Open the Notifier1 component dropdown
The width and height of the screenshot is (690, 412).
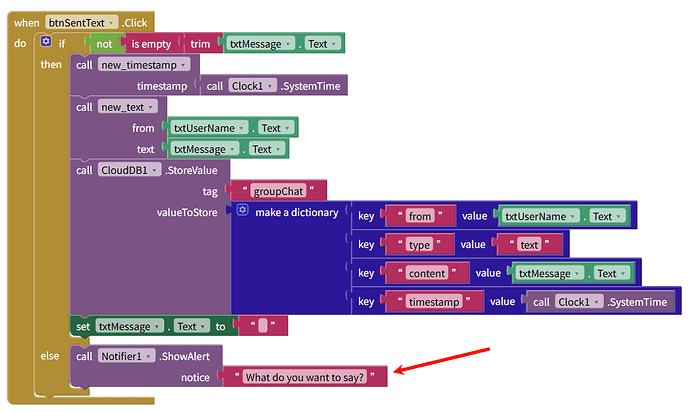[x=127, y=356]
